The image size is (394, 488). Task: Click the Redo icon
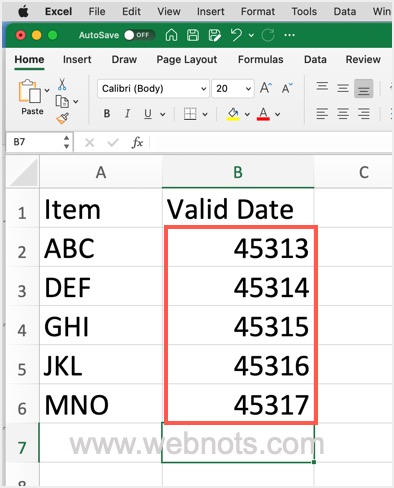268,35
